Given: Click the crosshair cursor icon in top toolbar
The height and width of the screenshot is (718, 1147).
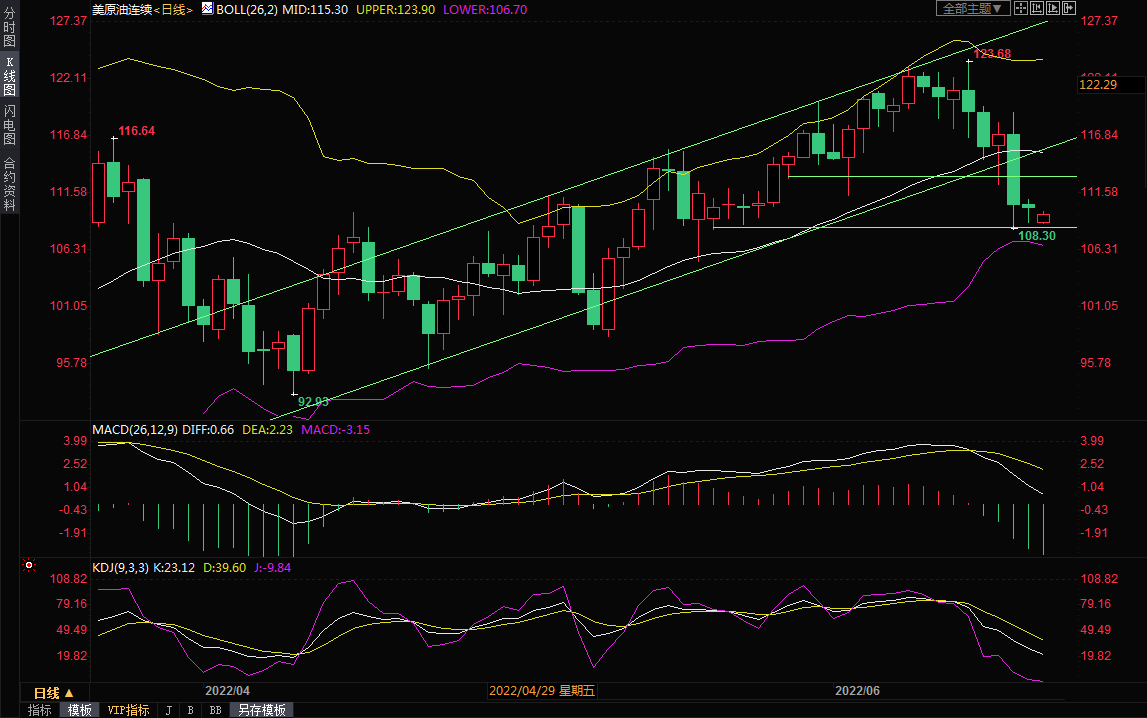Looking at the screenshot, I should [x=1020, y=8].
